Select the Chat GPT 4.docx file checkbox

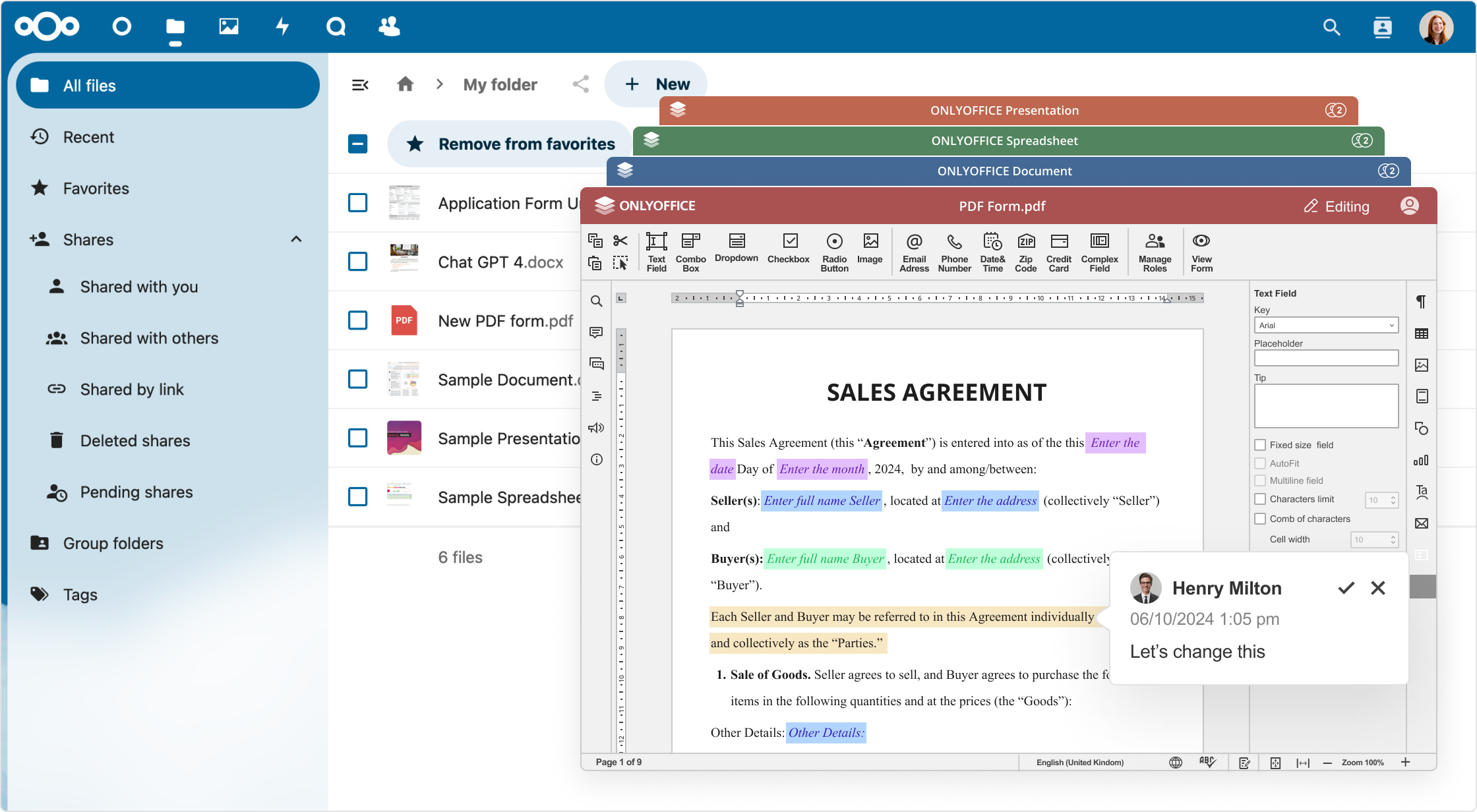pos(357,262)
